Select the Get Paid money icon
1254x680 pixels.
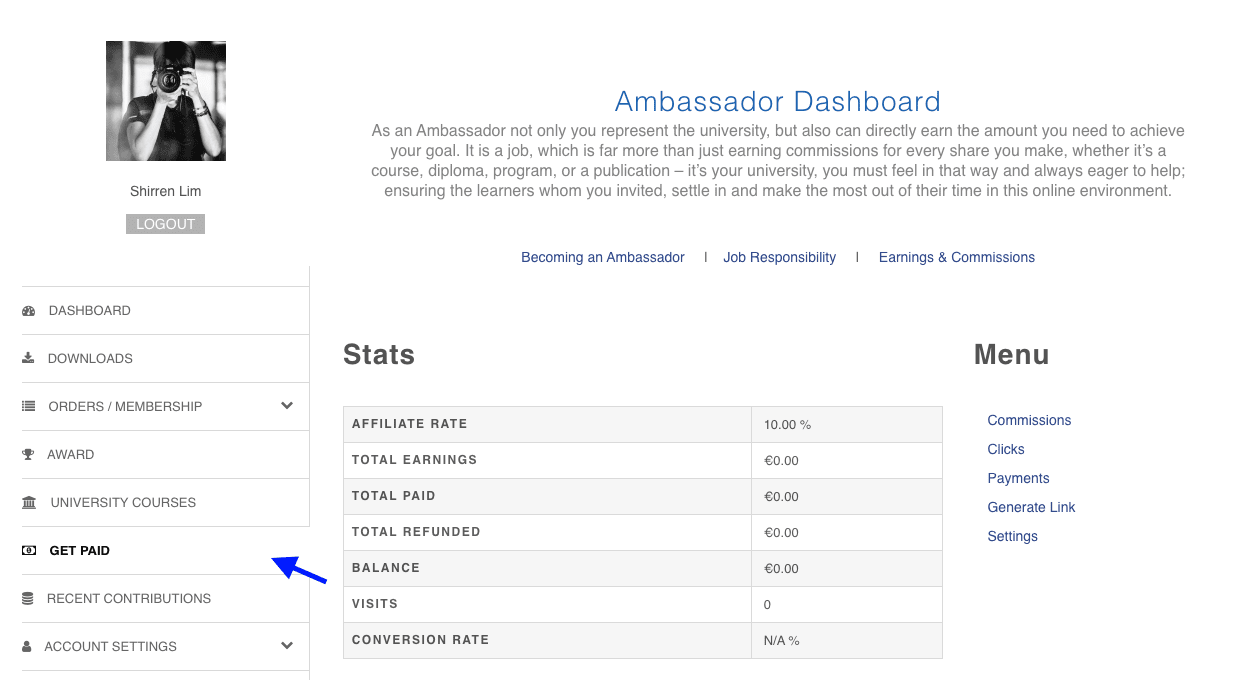(29, 550)
